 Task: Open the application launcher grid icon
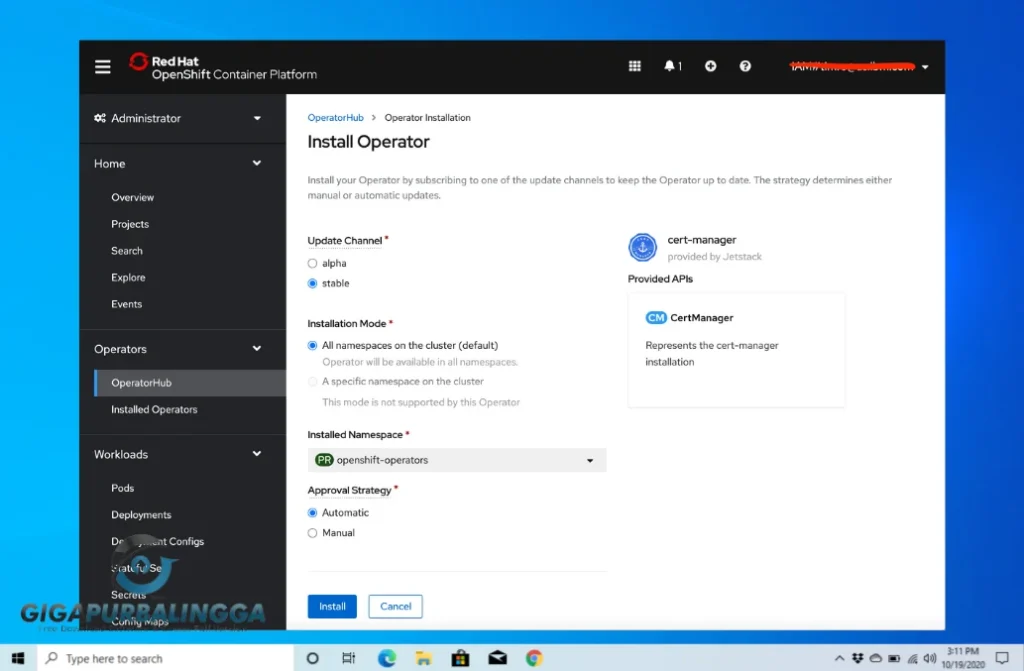pos(634,66)
